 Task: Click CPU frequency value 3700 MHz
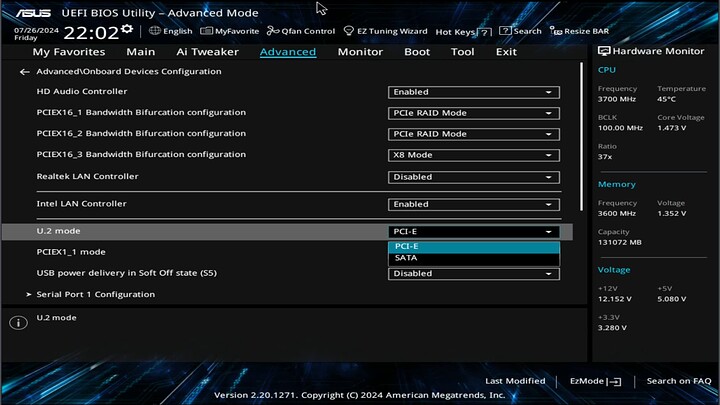coord(617,99)
